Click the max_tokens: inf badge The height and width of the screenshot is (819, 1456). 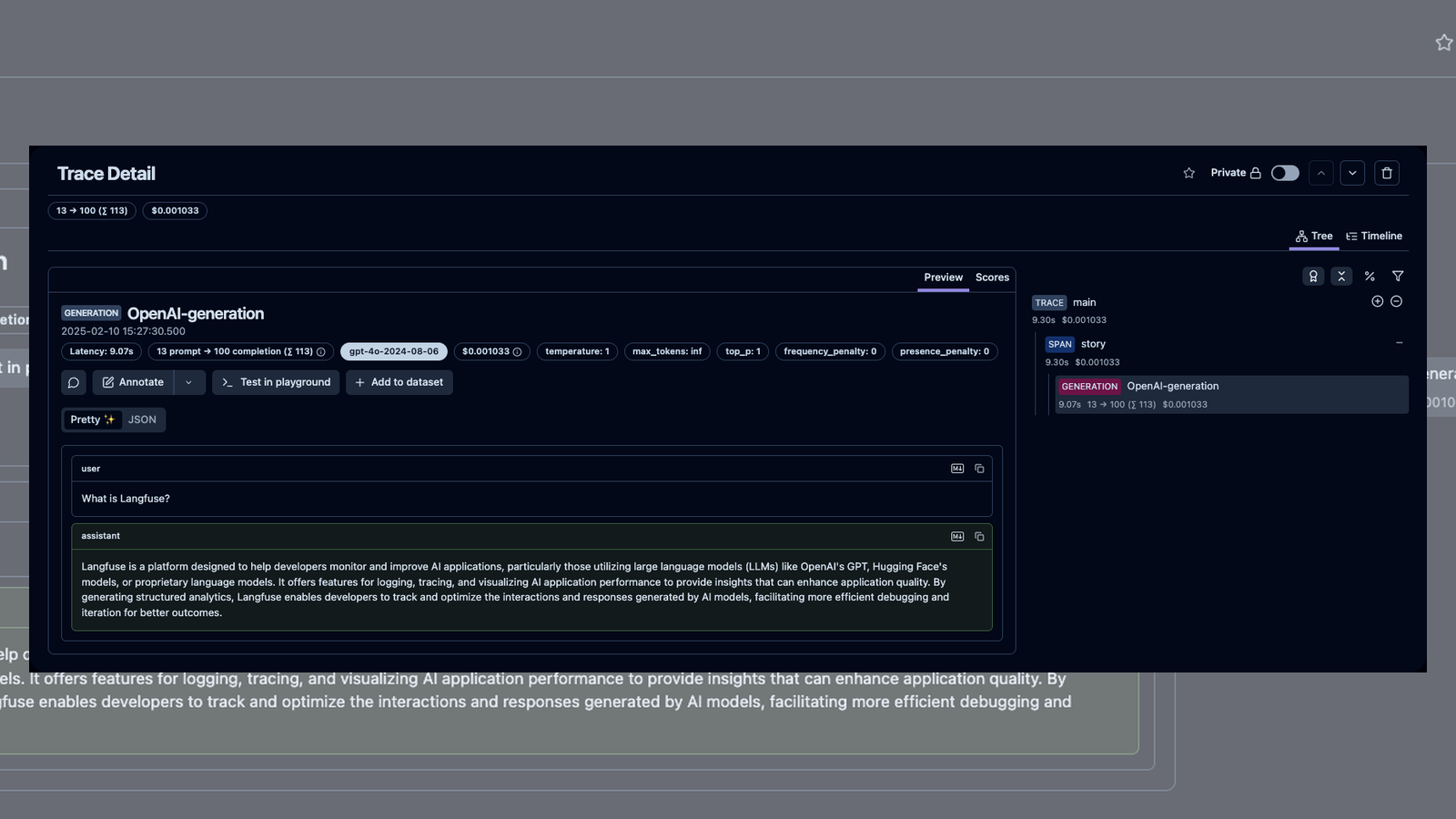click(667, 351)
